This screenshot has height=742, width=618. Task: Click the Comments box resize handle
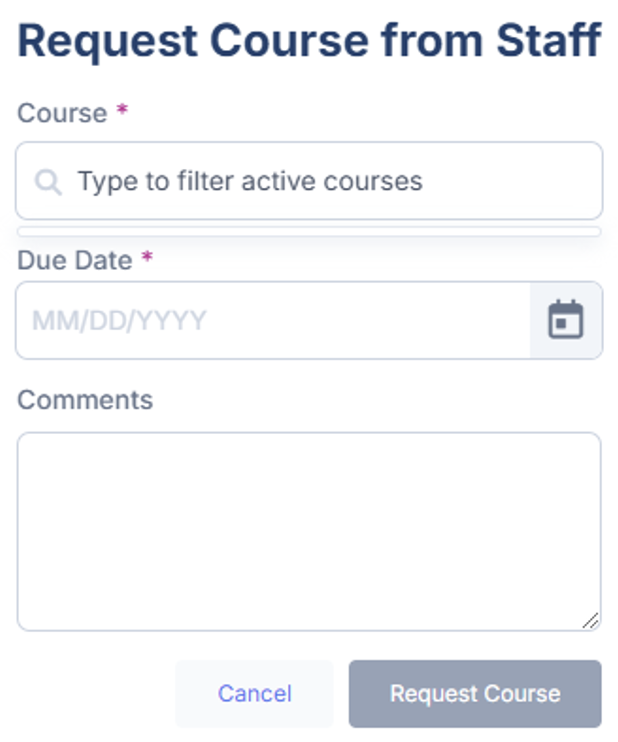590,620
